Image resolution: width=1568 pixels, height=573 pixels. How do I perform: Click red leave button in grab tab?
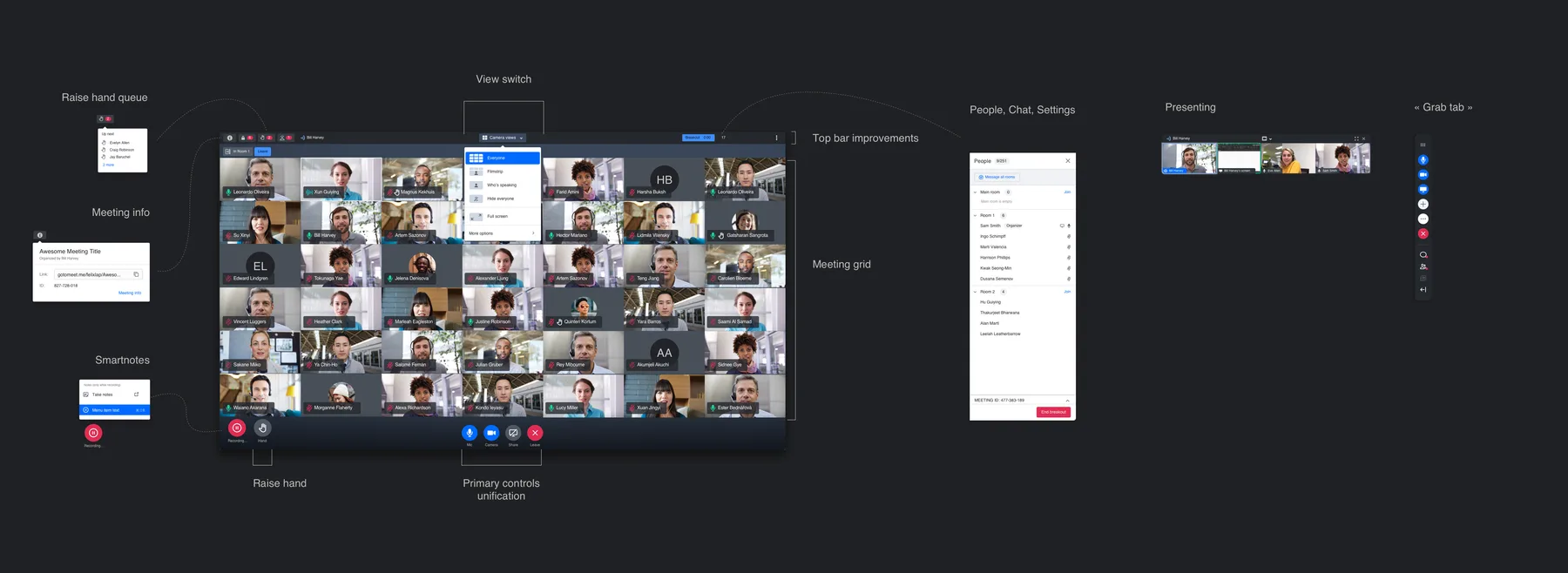(x=1423, y=233)
